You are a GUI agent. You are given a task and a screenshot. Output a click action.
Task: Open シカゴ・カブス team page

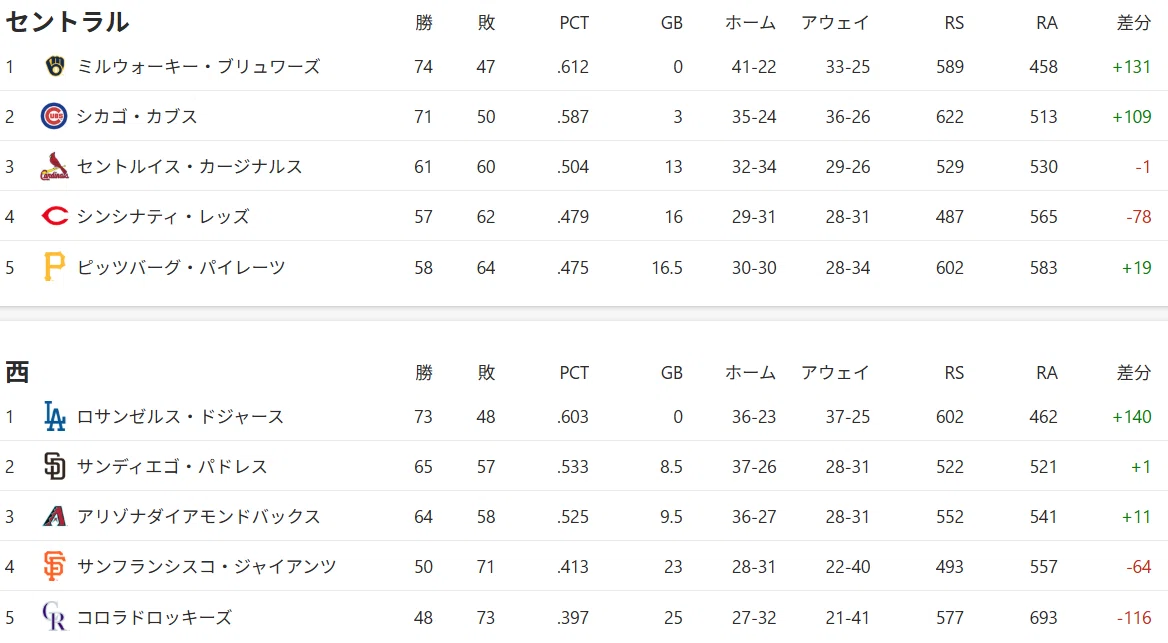(x=137, y=116)
